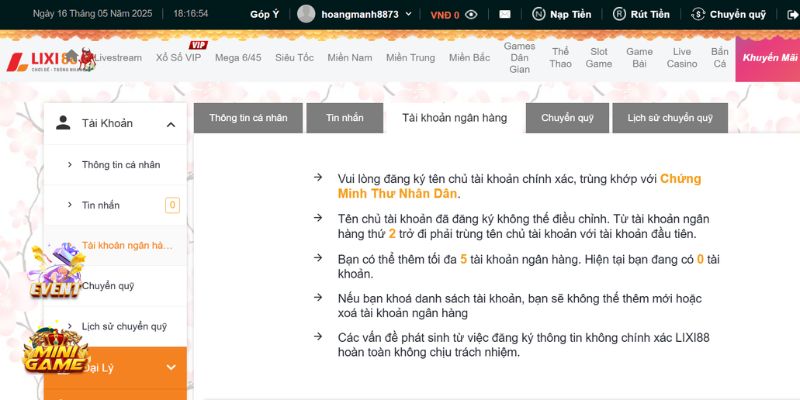
Task: Select sidebar Tài khoản ngân hàng item
Action: 115,245
